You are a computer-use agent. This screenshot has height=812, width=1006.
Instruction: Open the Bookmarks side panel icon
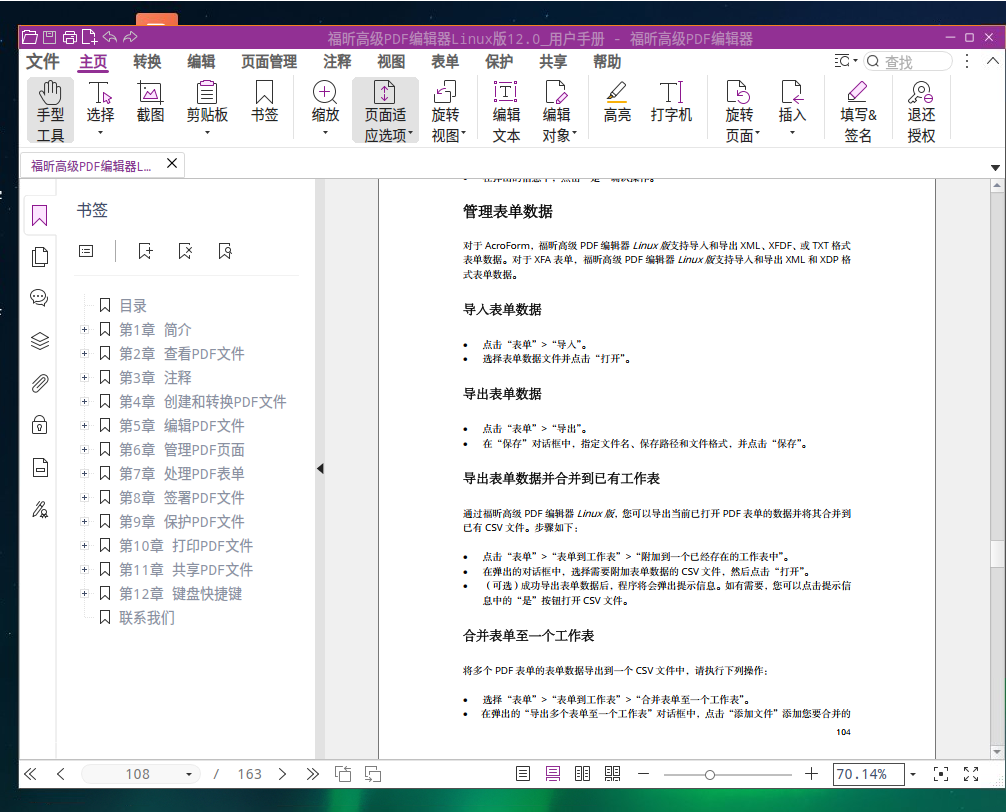(x=39, y=216)
